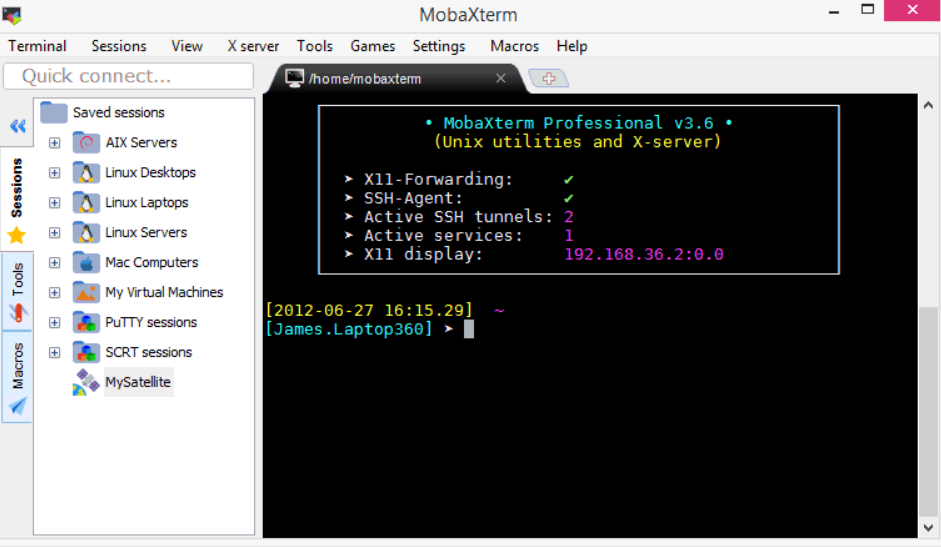Click the PuTTY sessions folder icon
The image size is (941, 547).
click(x=86, y=322)
